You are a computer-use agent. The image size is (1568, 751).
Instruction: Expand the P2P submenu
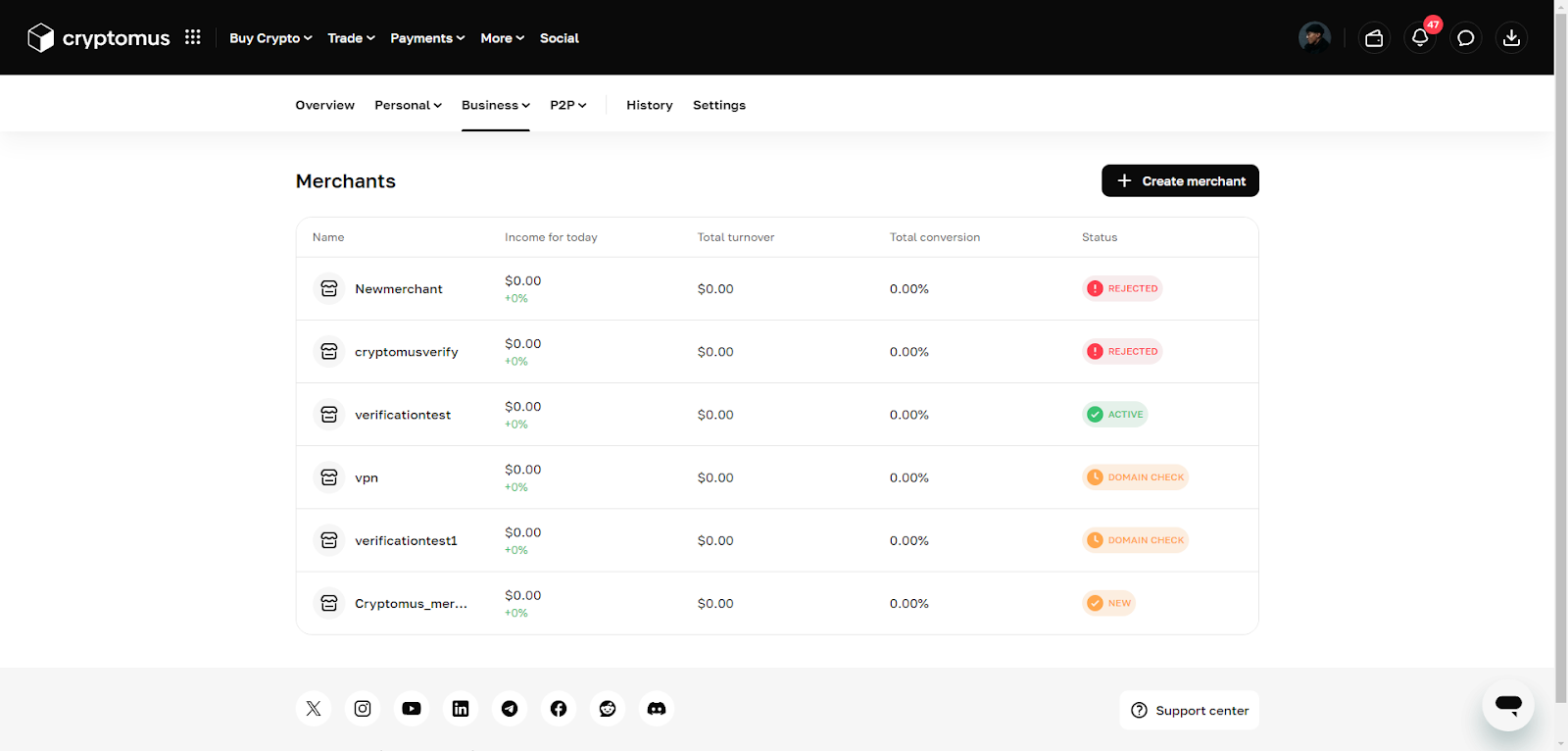(x=568, y=105)
